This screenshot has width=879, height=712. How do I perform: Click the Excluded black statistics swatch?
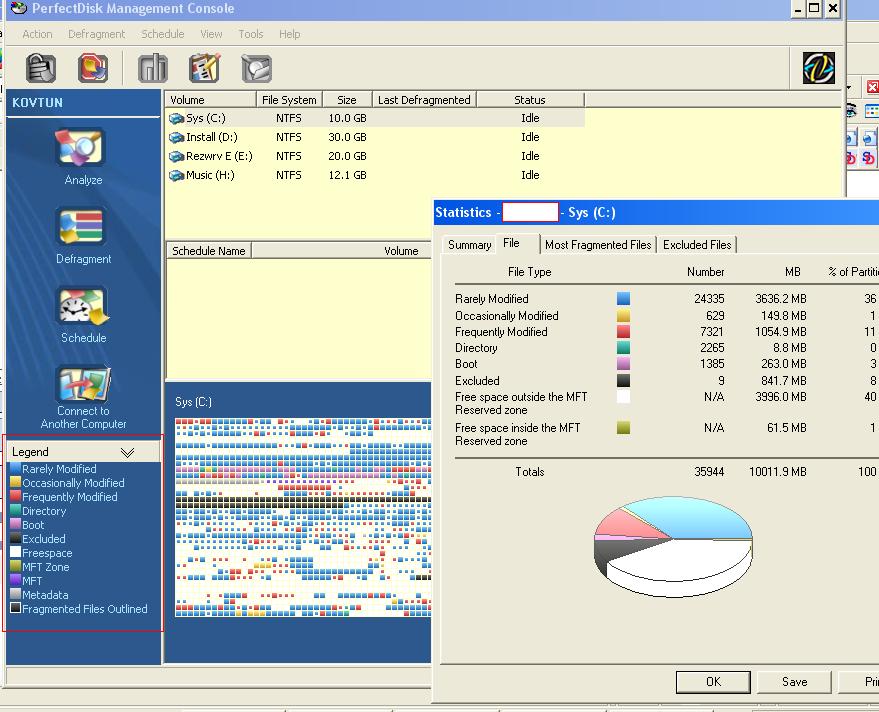[623, 381]
